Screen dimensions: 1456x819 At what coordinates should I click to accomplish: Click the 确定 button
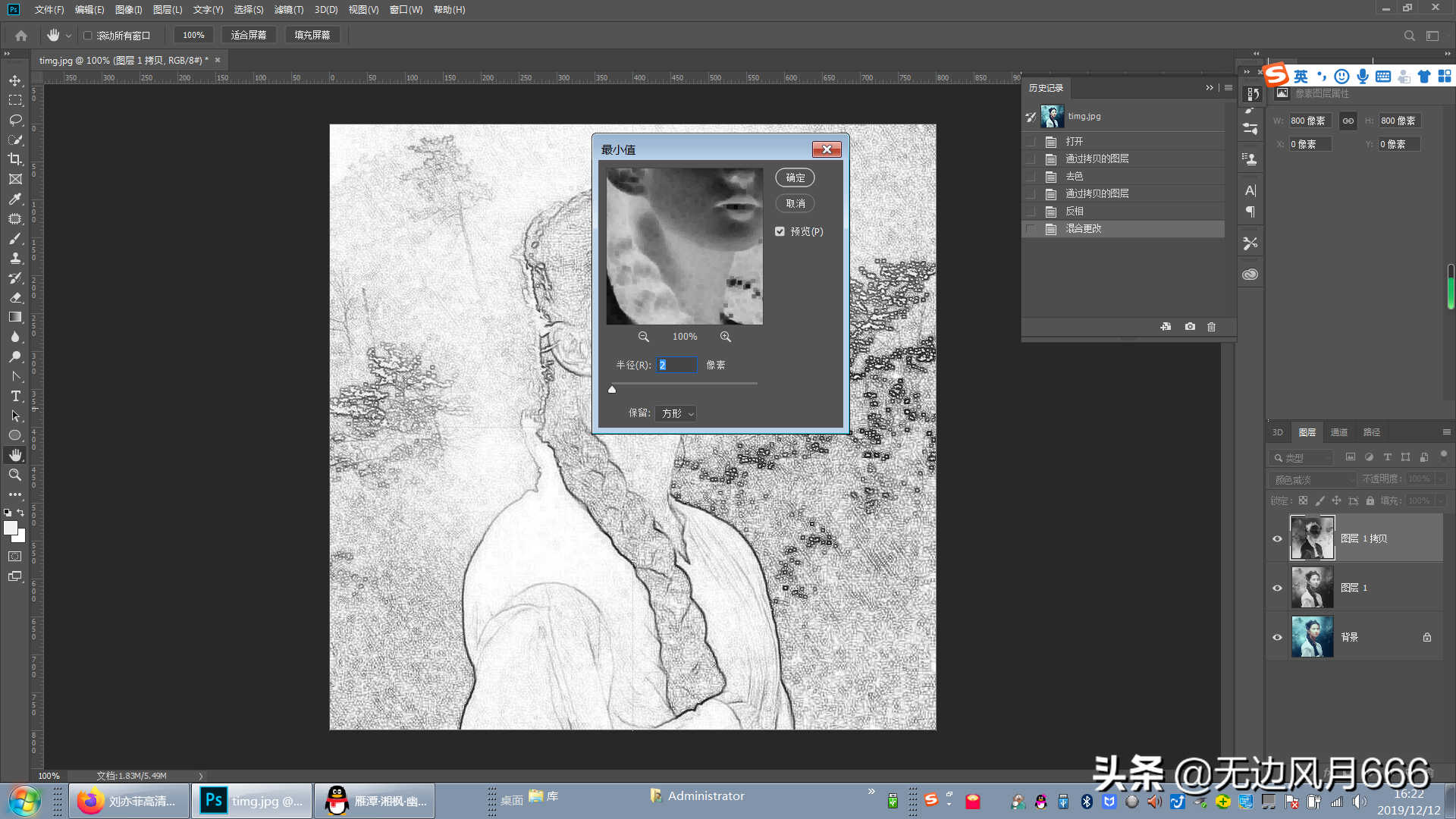click(795, 177)
